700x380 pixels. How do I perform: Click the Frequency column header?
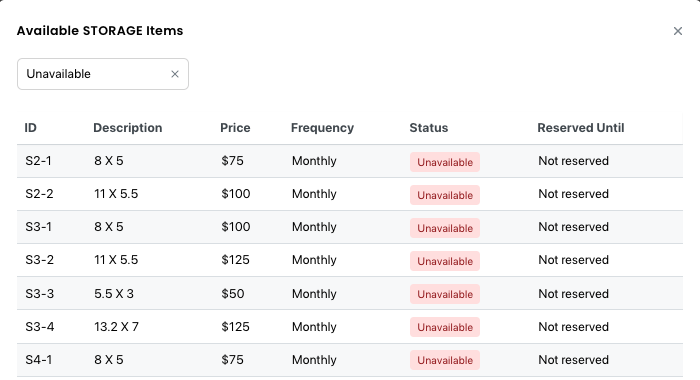(322, 128)
